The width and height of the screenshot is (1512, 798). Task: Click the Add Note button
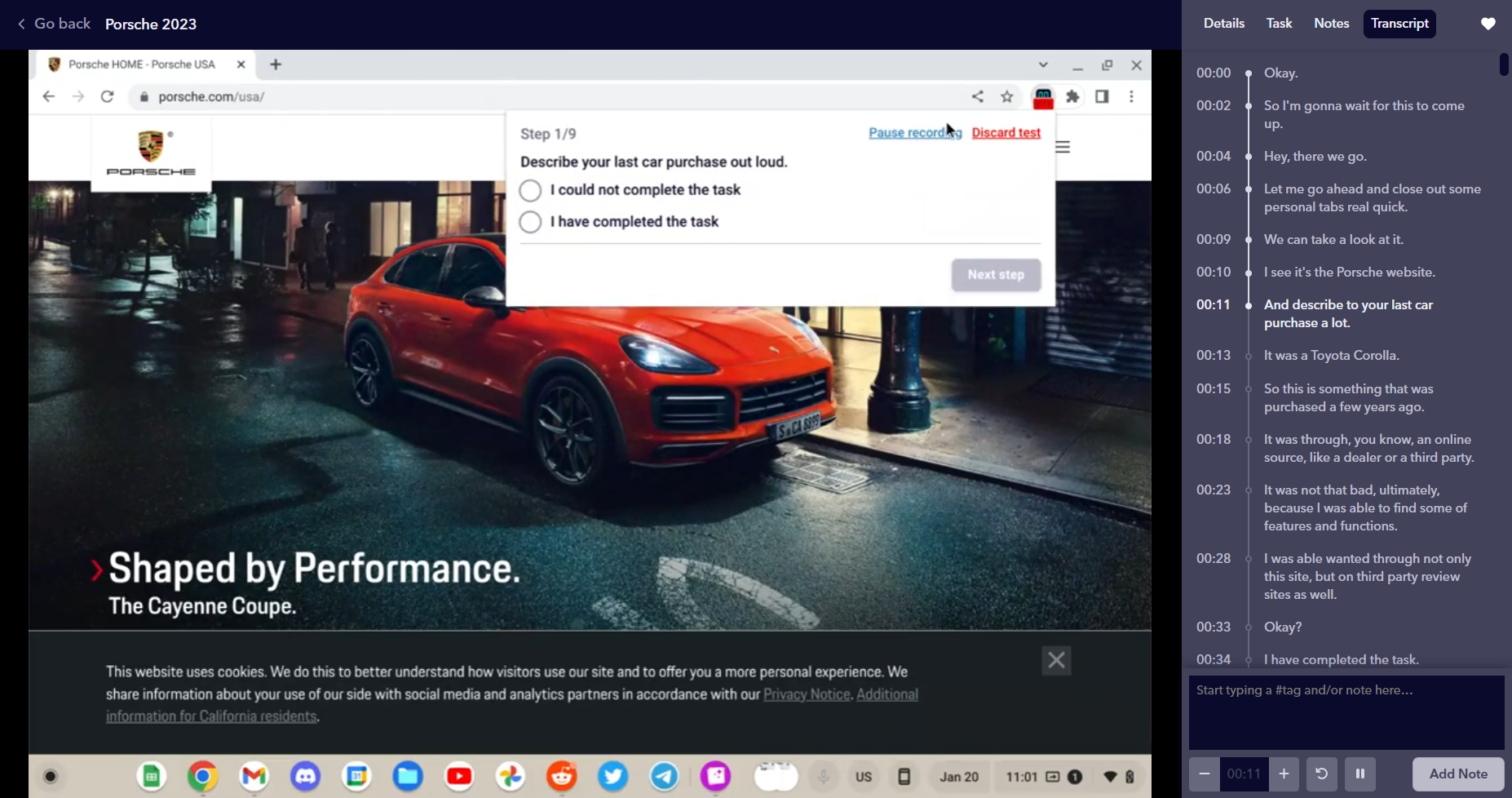pos(1458,774)
